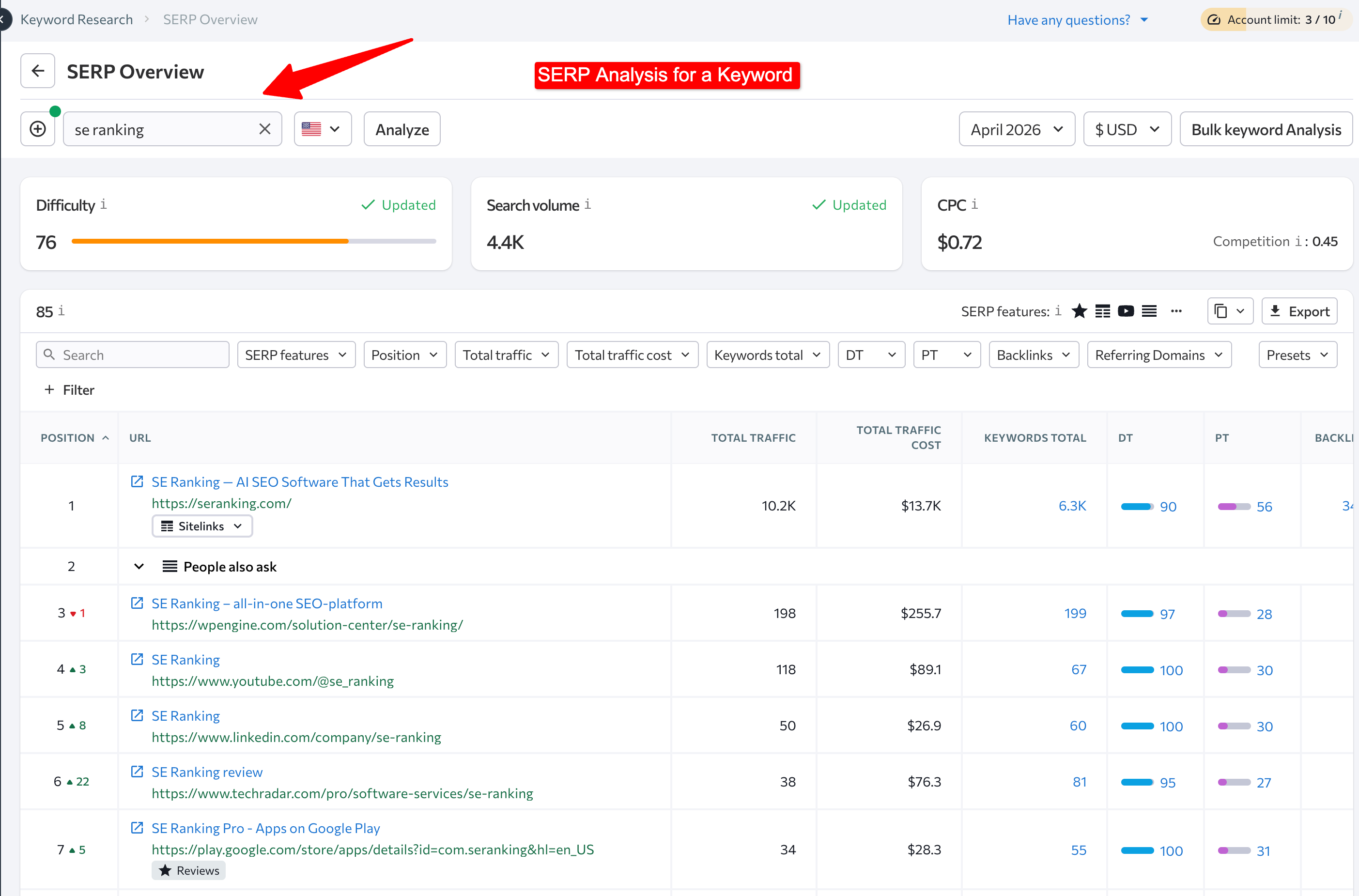
Task: Click the three dots more features icon
Action: click(1175, 311)
